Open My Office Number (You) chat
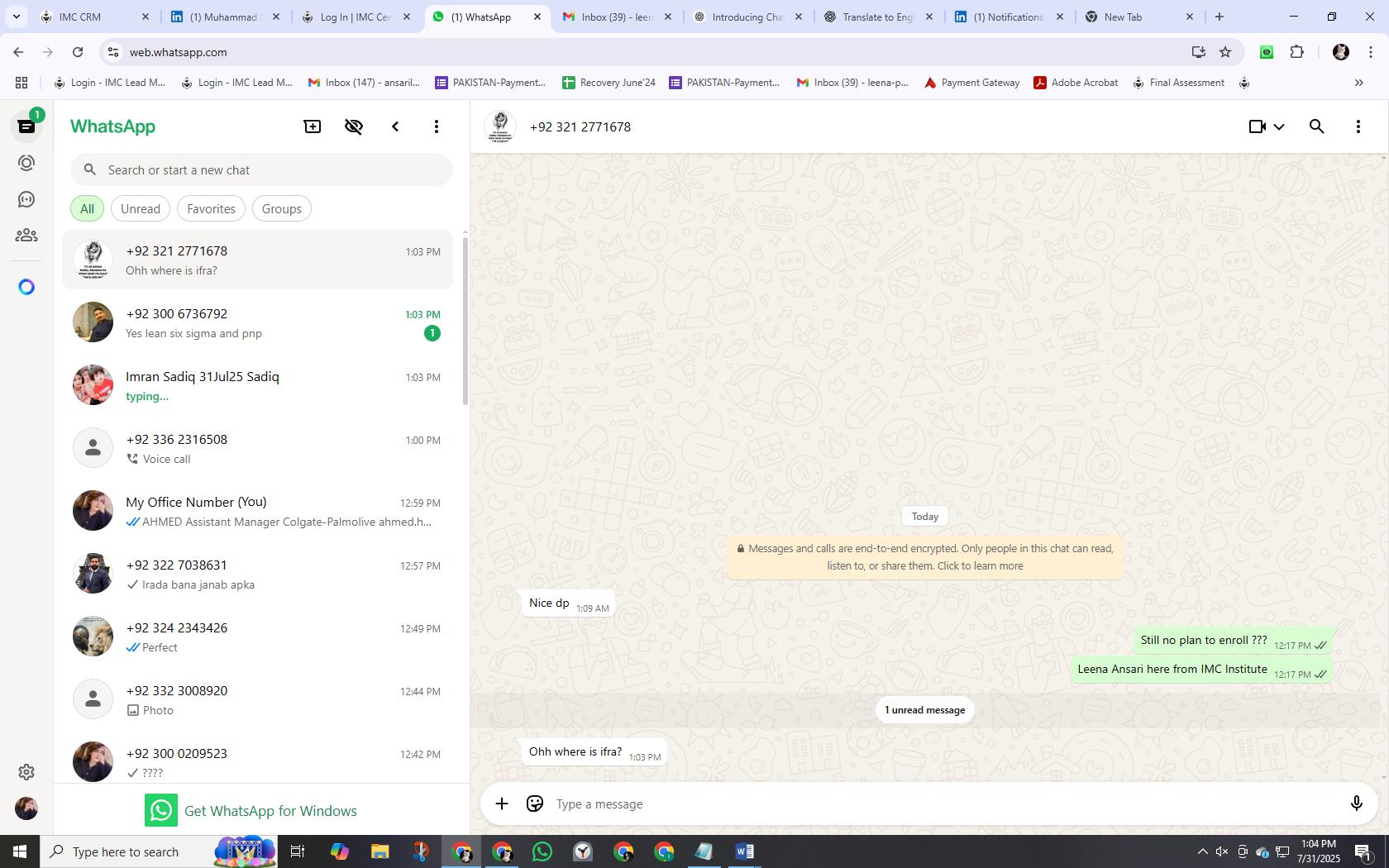1389x868 pixels. [257, 511]
